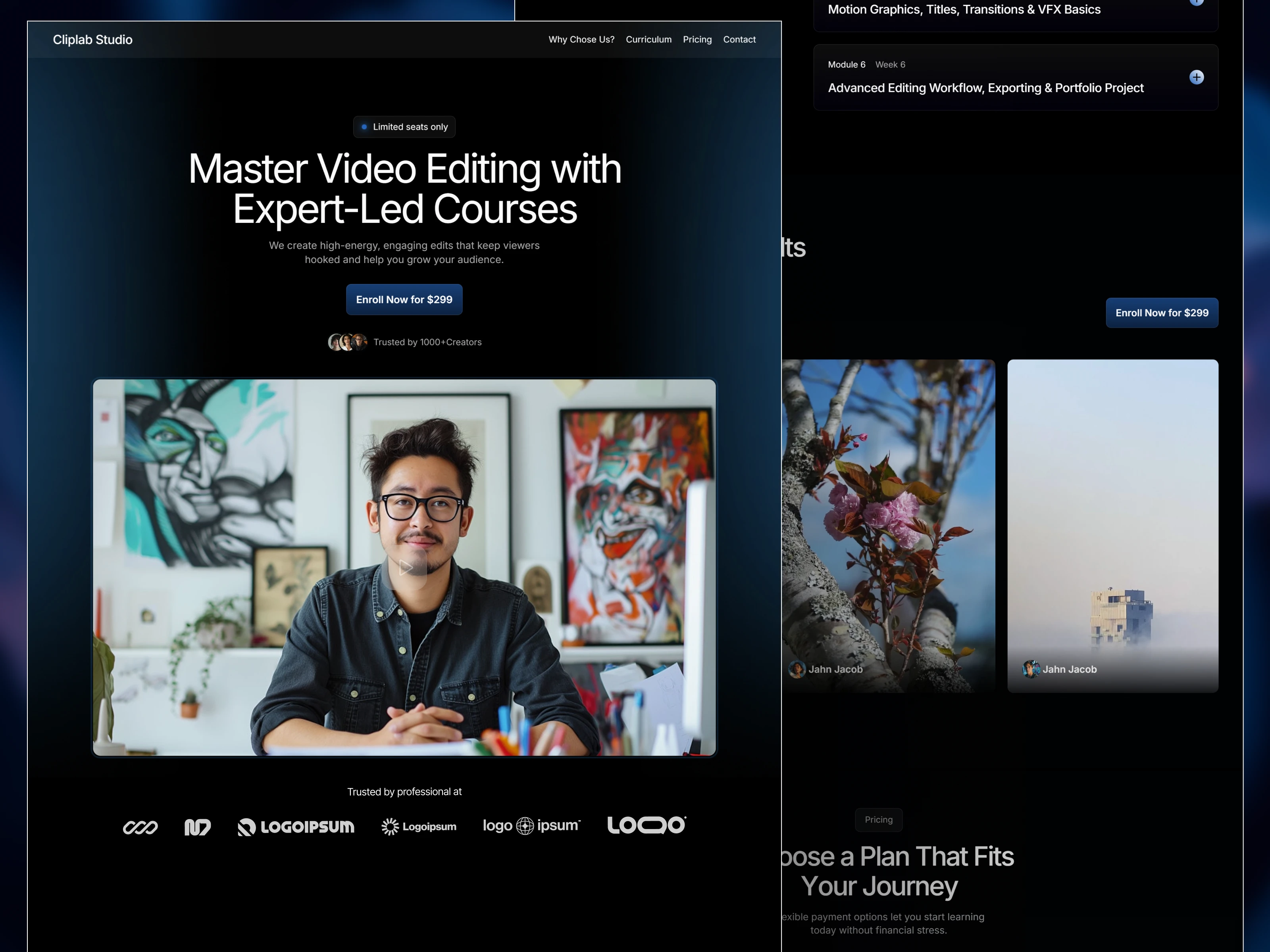Image resolution: width=1270 pixels, height=952 pixels.
Task: Click the Cliplab Studio logo text
Action: (x=92, y=40)
